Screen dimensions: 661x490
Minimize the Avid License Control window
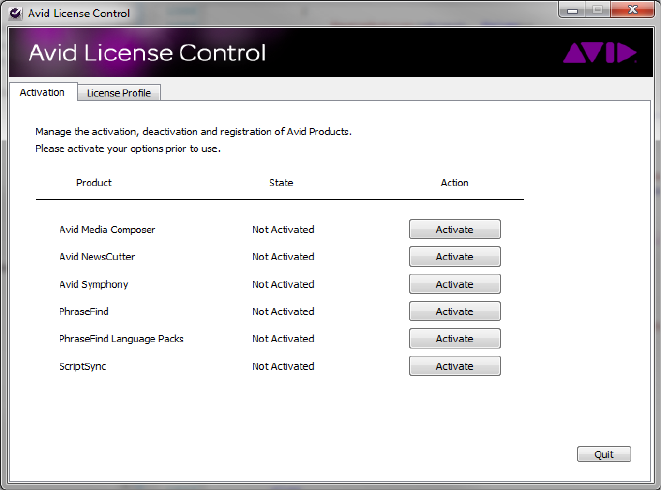pyautogui.click(x=572, y=10)
